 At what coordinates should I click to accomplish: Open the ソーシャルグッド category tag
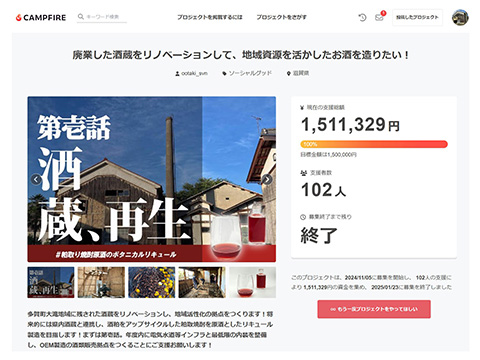[247, 73]
